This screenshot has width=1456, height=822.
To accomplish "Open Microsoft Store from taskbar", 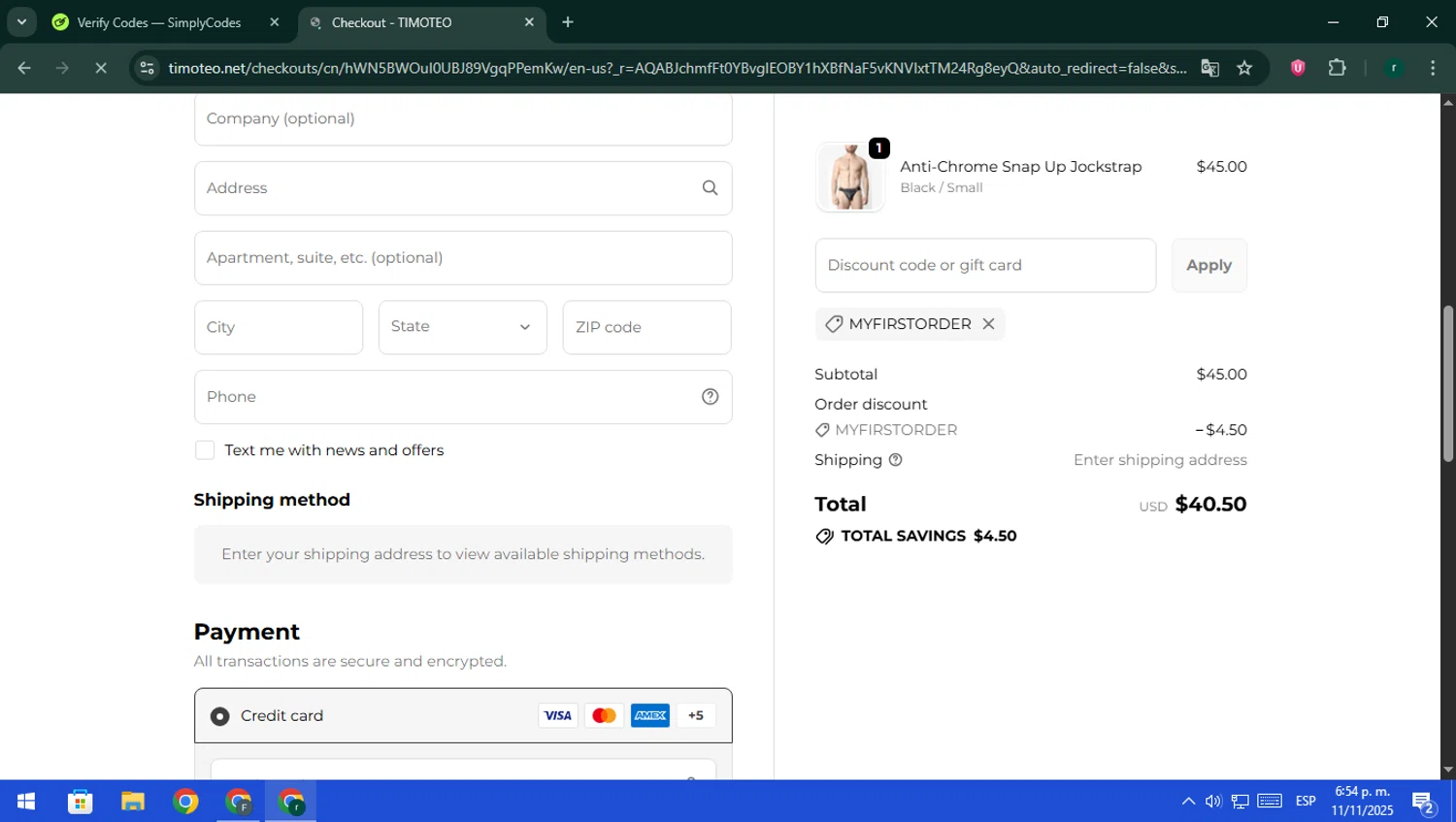I will [x=80, y=802].
